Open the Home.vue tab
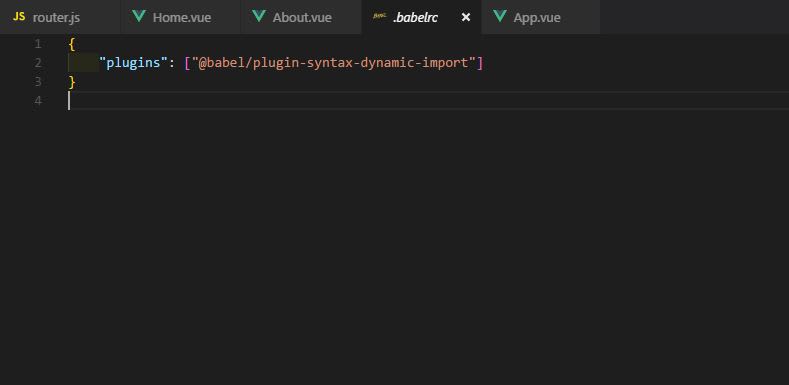 (181, 17)
